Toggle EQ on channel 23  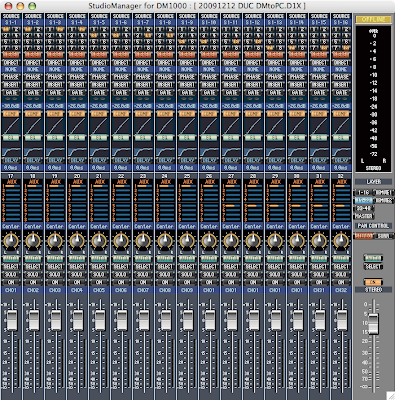click(143, 138)
